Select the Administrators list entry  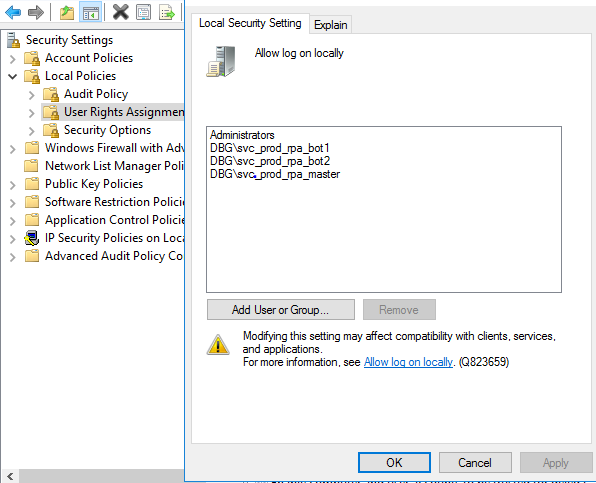[242, 135]
